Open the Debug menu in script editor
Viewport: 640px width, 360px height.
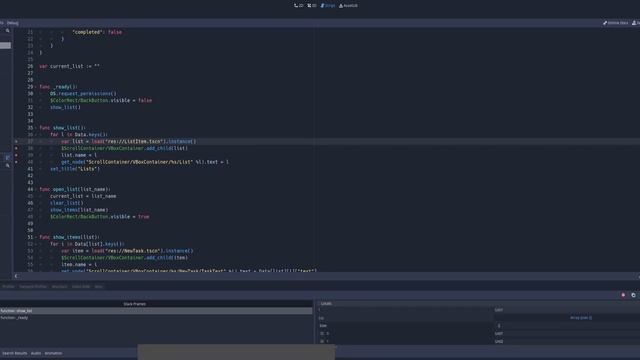(13, 23)
